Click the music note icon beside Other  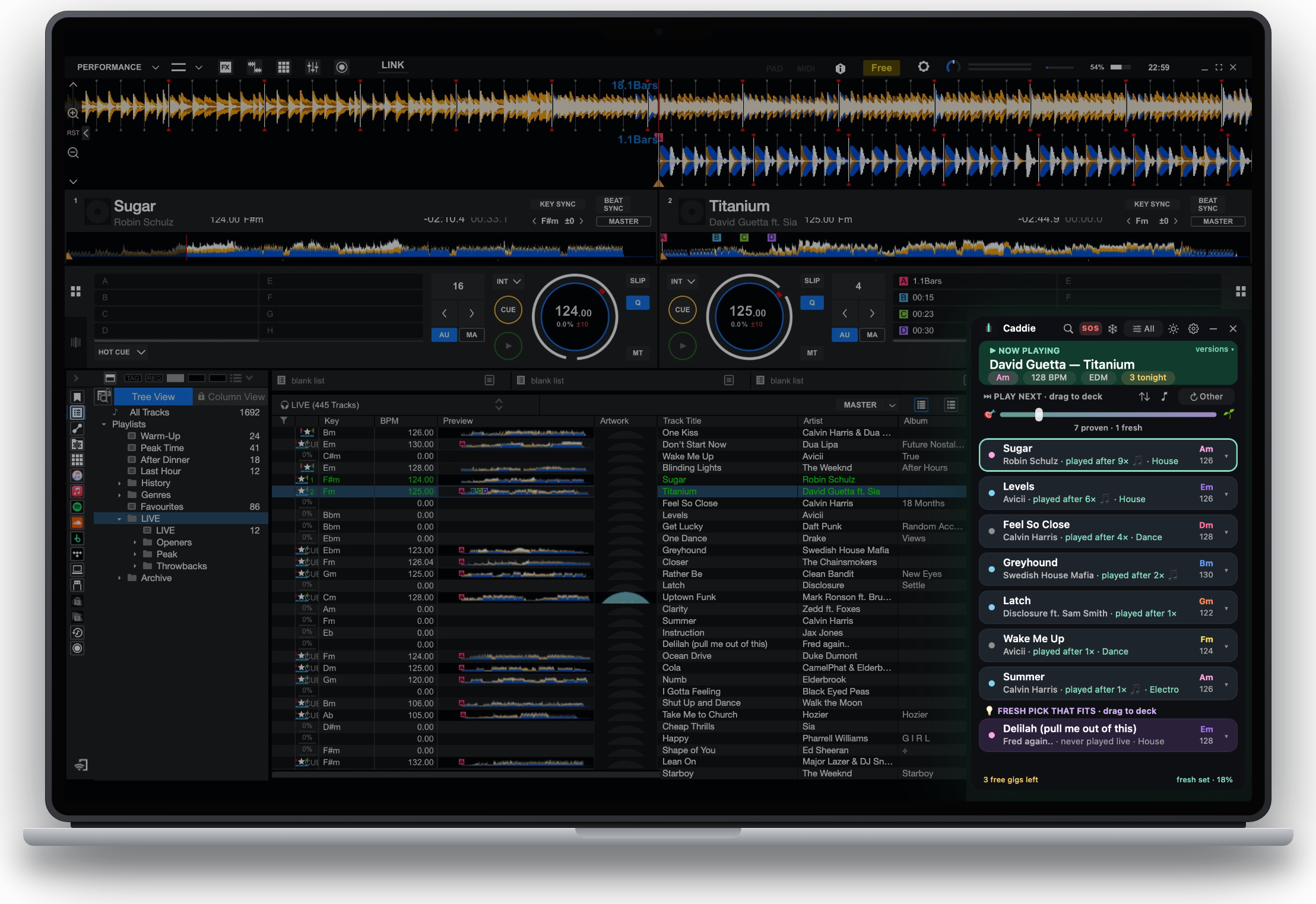click(1164, 397)
